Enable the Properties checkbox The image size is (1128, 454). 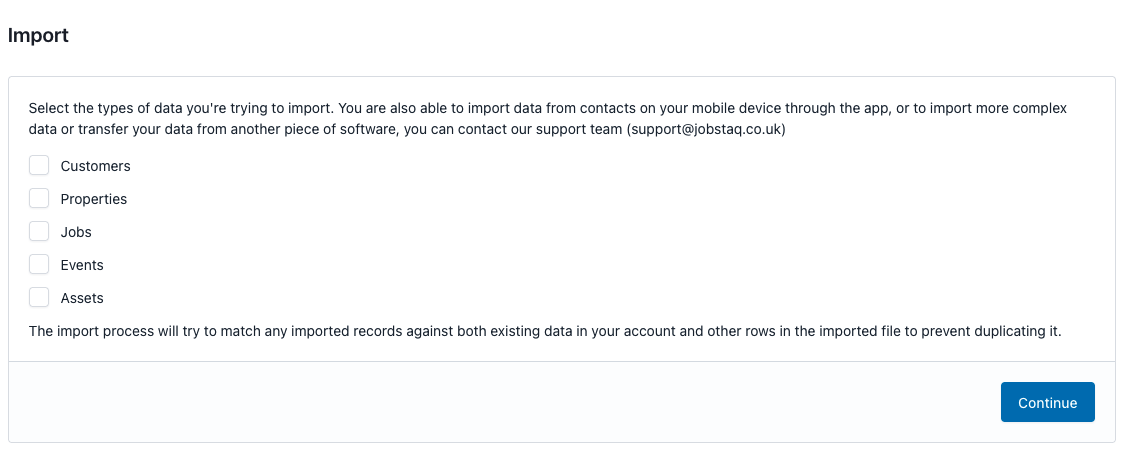(39, 199)
